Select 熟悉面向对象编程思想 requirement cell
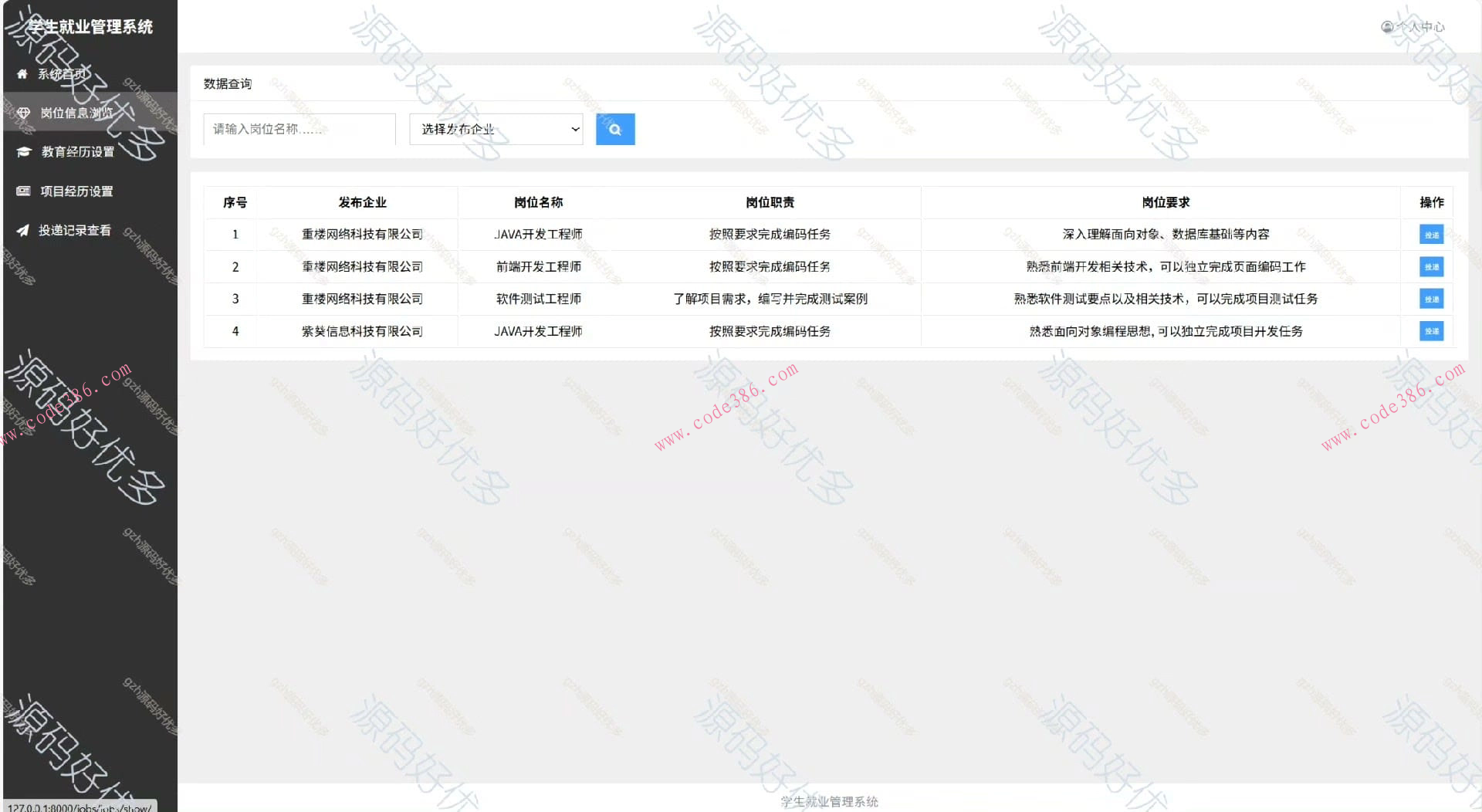The image size is (1482, 812). coord(1166,331)
